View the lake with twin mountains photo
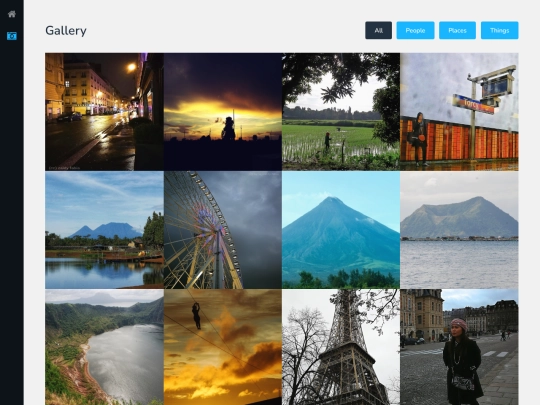 click(x=104, y=230)
